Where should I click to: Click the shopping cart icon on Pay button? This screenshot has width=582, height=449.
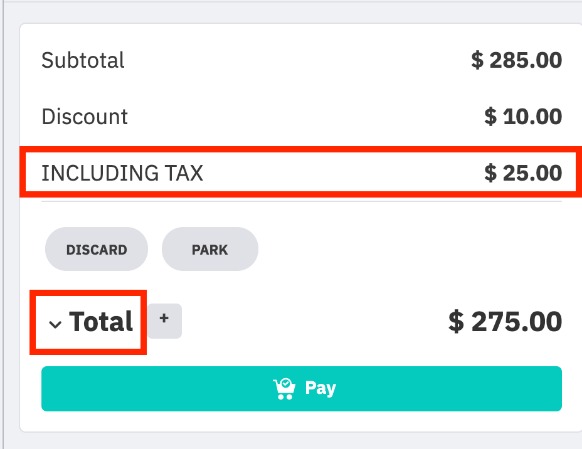tap(284, 389)
